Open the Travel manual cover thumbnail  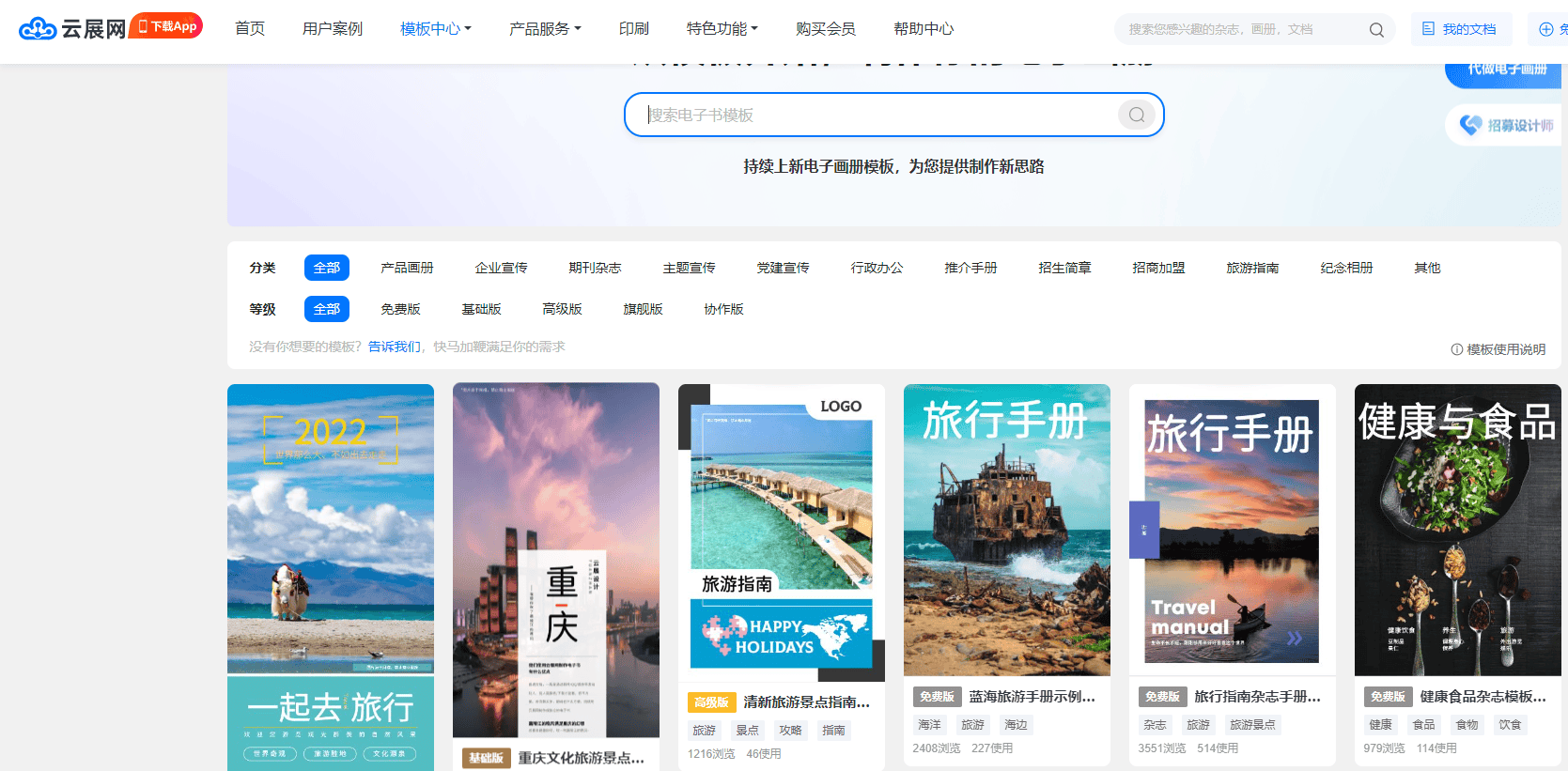click(1233, 530)
